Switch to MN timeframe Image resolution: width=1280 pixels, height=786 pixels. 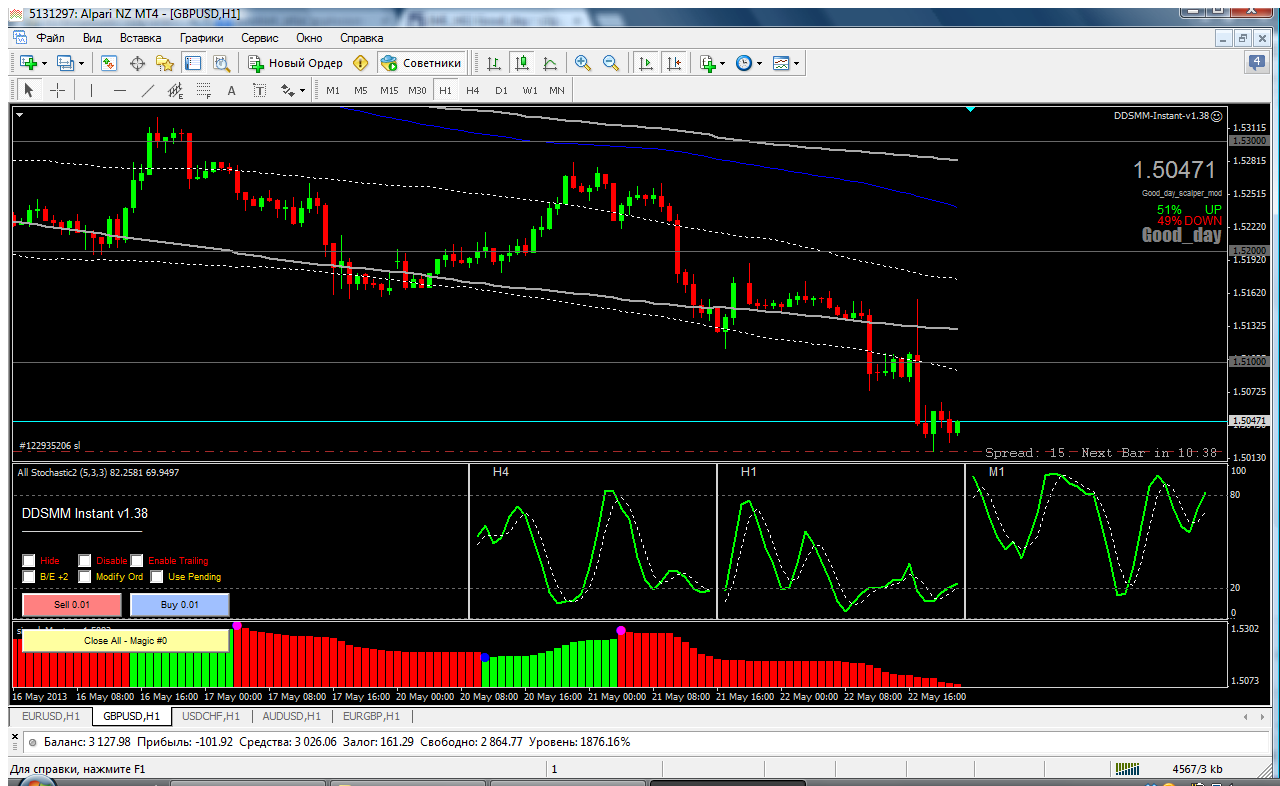click(x=557, y=90)
